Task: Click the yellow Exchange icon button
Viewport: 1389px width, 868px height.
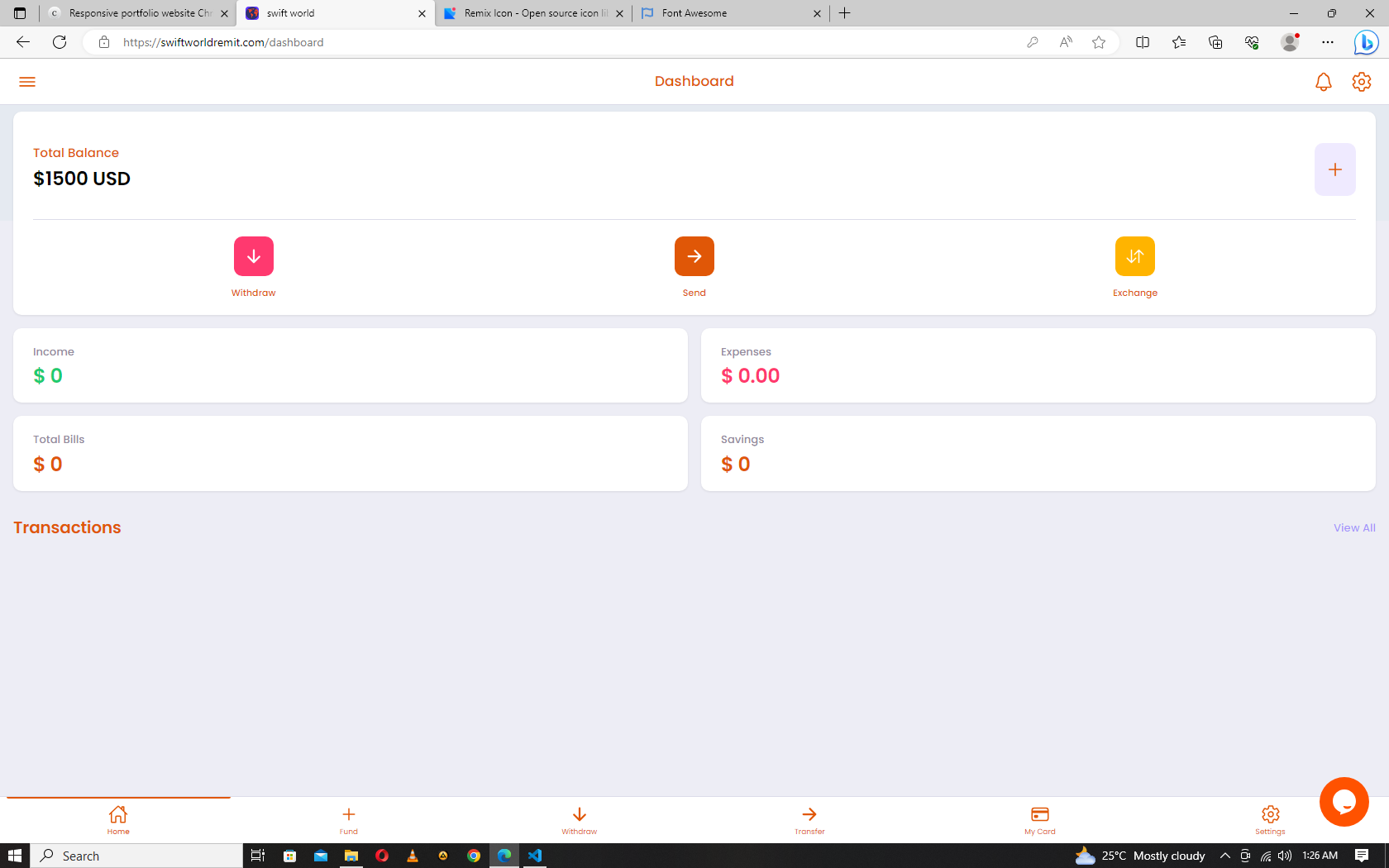Action: click(x=1134, y=256)
